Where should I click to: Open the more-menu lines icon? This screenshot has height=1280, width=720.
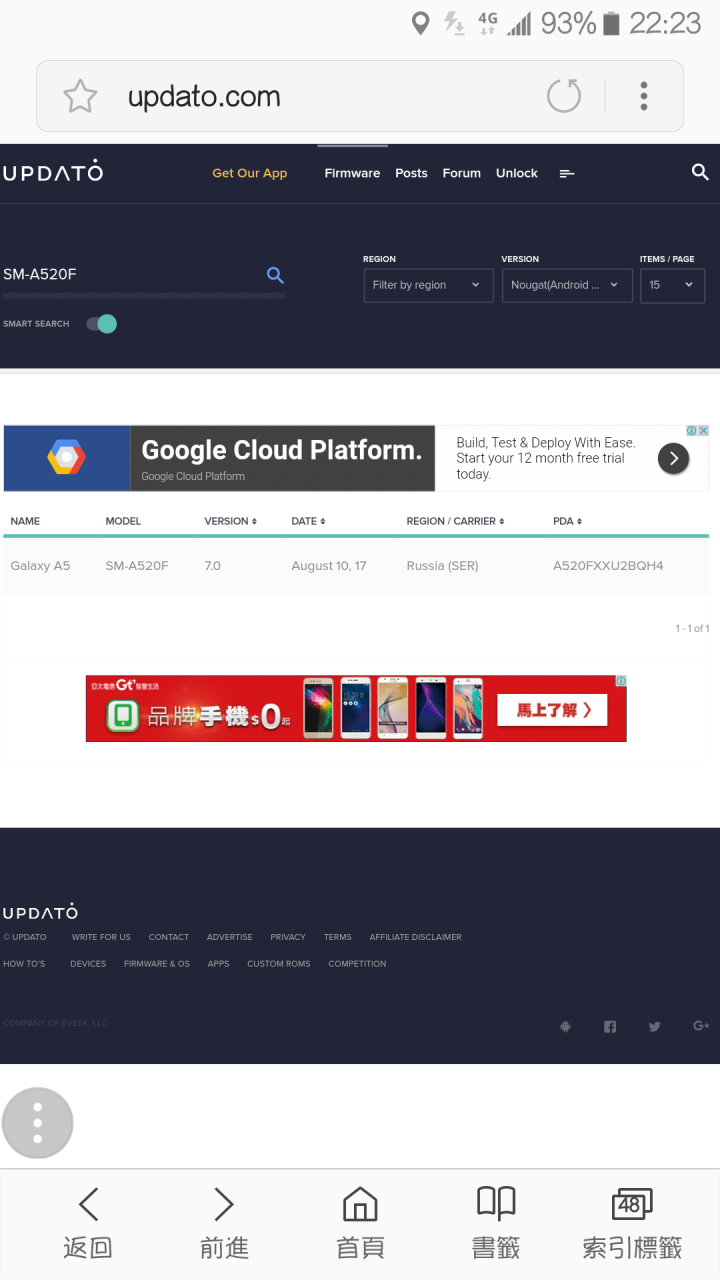coord(567,174)
